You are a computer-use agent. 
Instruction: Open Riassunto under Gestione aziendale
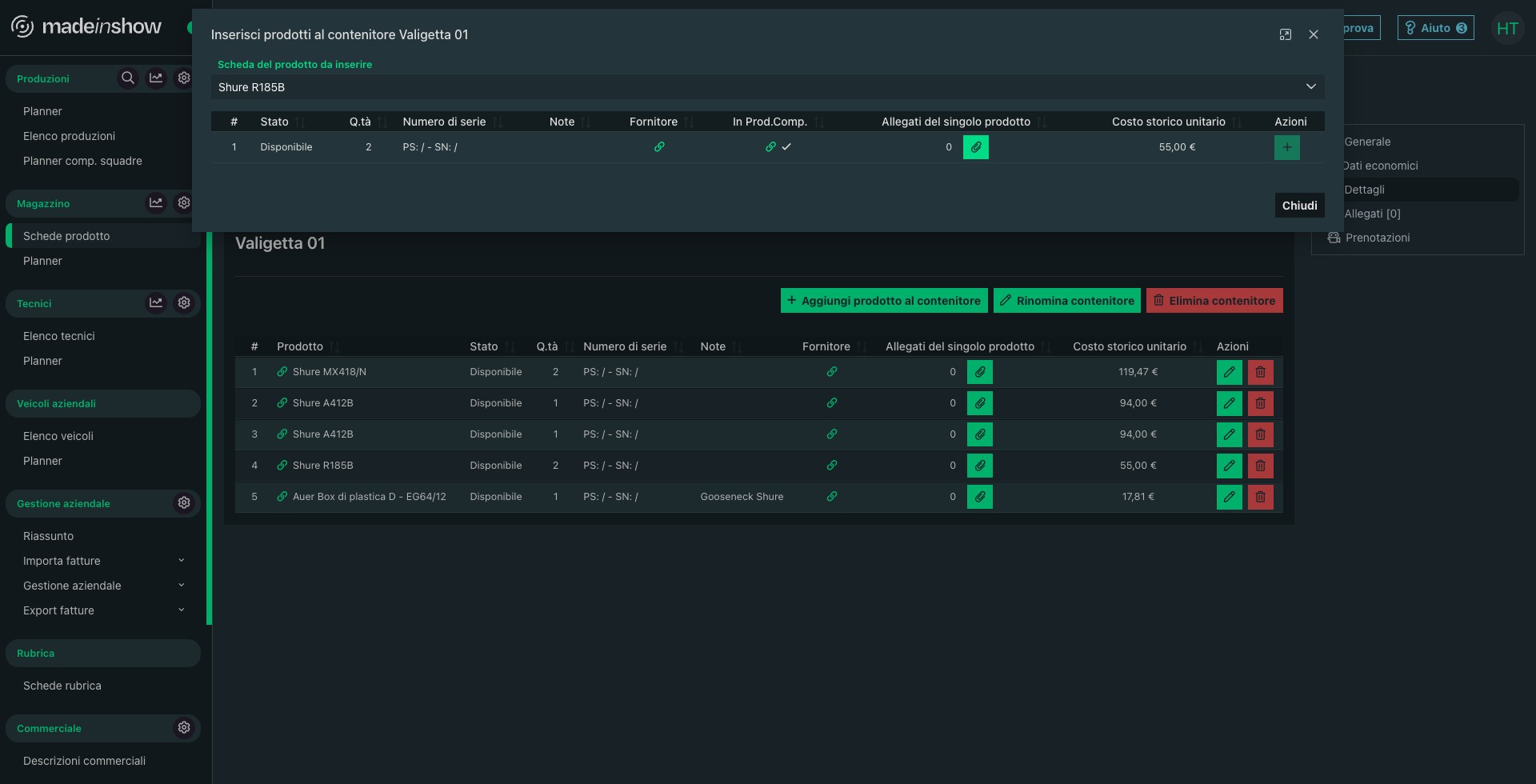coord(48,536)
